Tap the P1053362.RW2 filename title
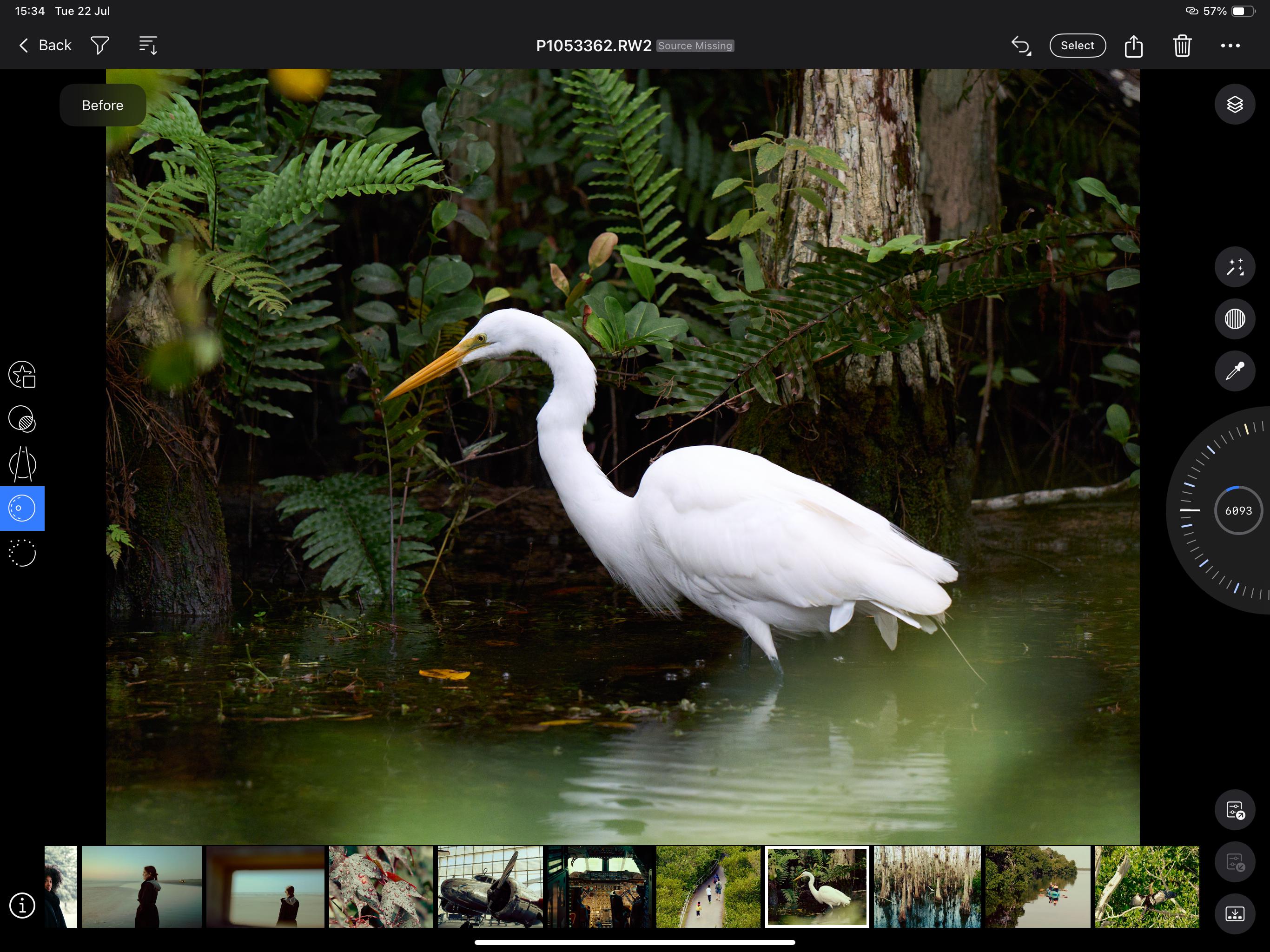 tap(594, 46)
